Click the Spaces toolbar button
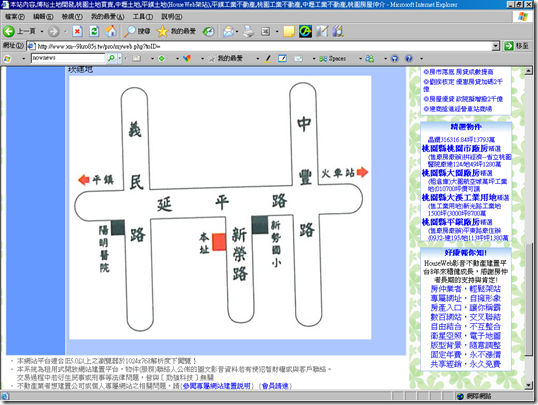Image resolution: width=538 pixels, height=405 pixels. coord(332,59)
